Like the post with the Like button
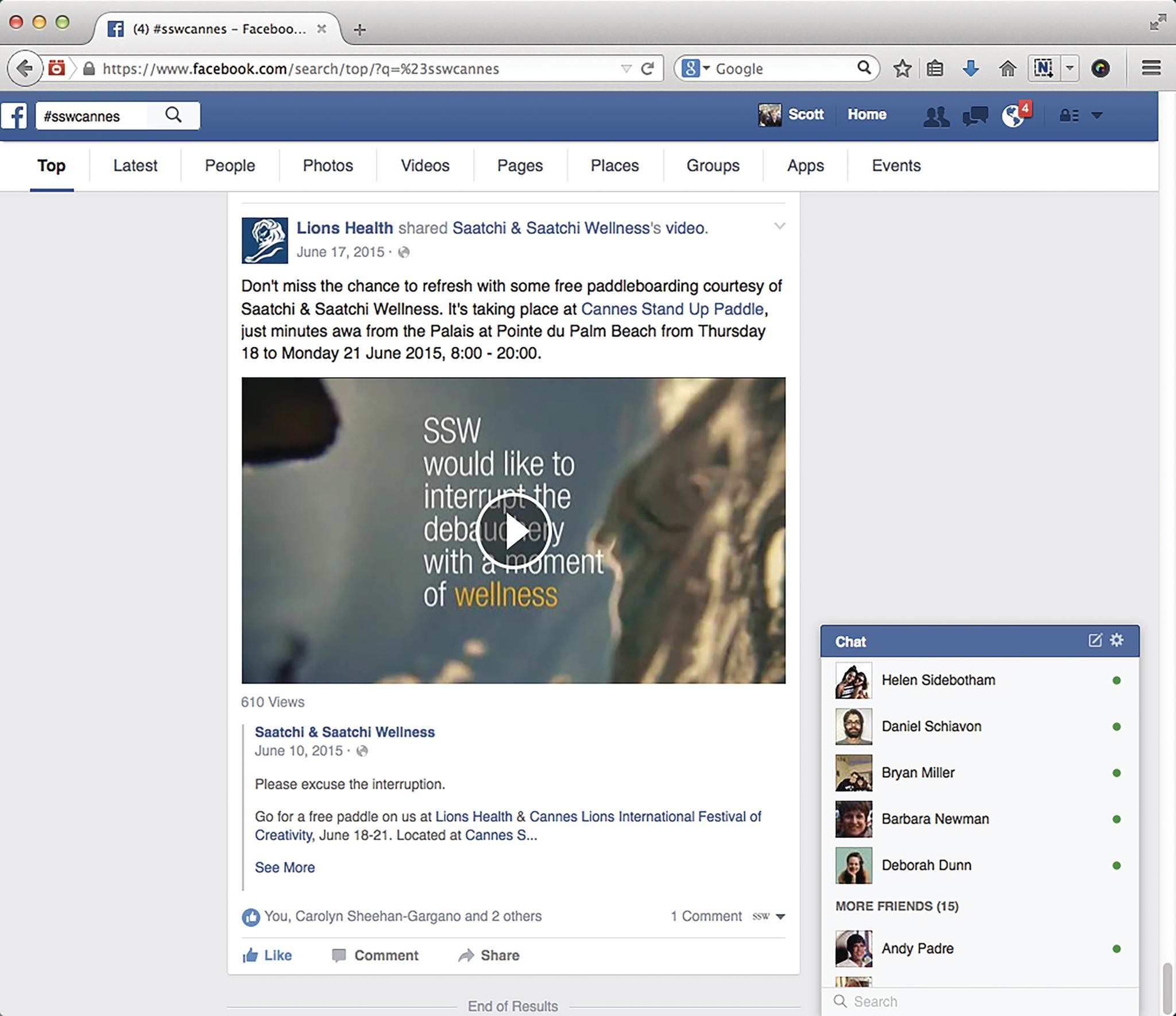 (267, 955)
